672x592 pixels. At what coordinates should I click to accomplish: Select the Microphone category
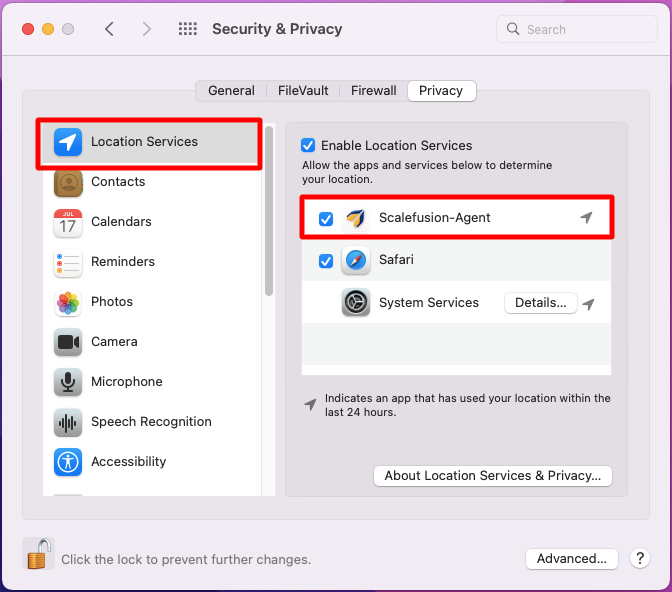[126, 382]
